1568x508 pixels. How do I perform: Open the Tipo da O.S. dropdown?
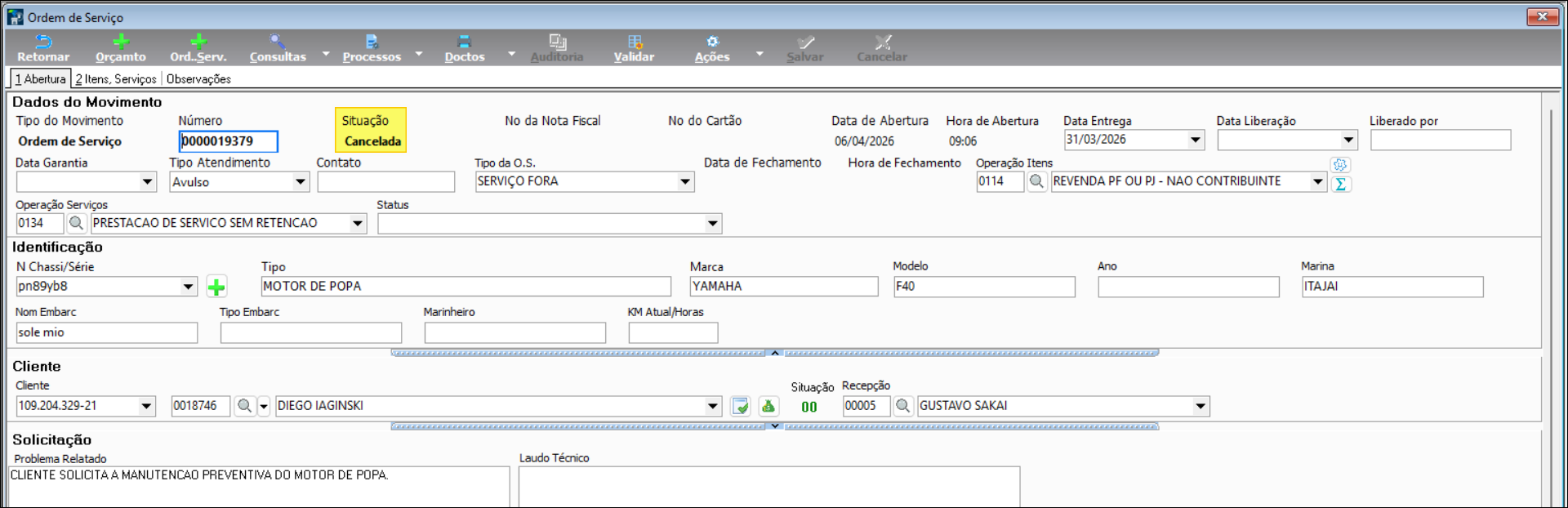click(x=686, y=182)
